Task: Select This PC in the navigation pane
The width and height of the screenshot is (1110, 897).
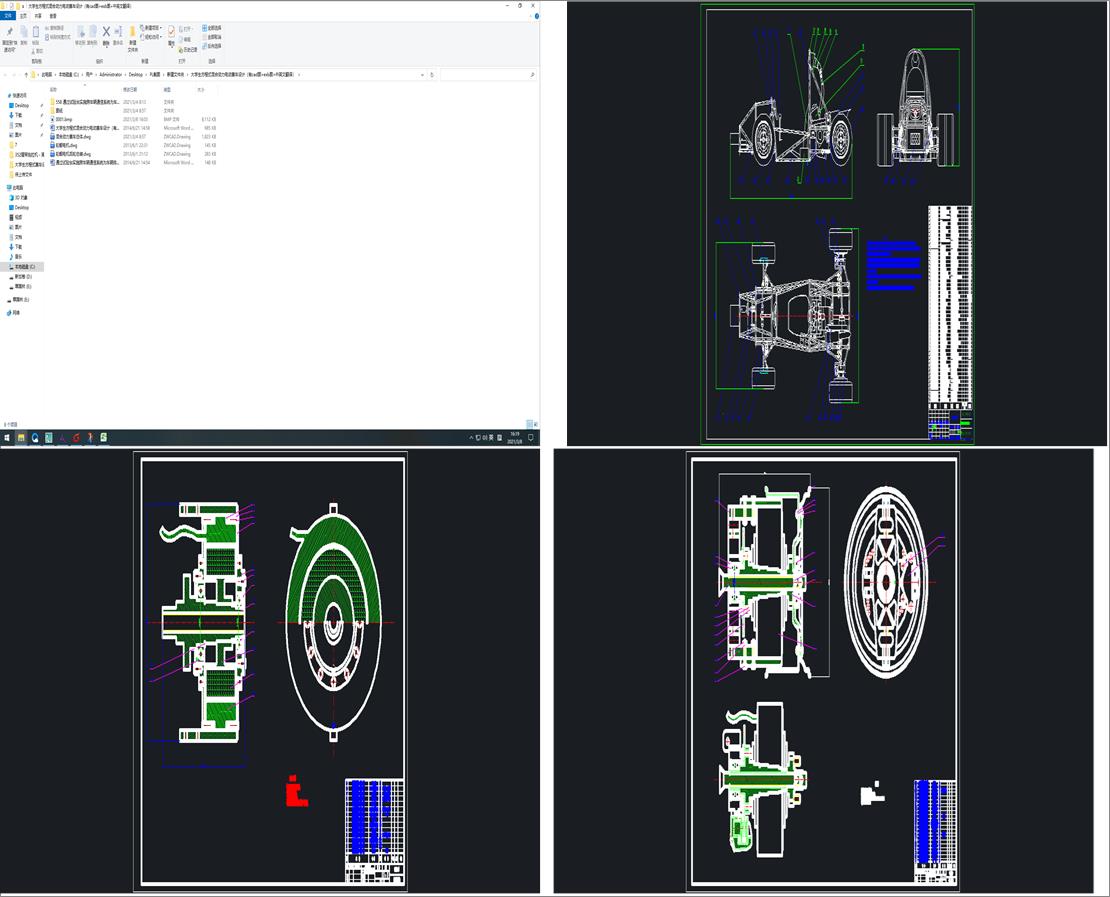Action: click(17, 188)
